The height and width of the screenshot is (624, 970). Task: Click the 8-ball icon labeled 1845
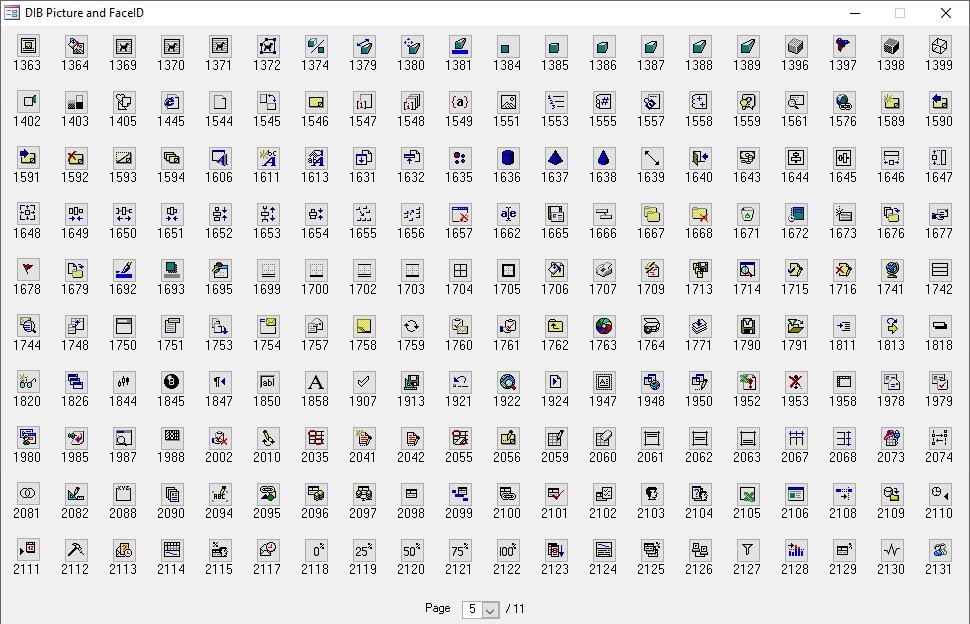pos(171,382)
